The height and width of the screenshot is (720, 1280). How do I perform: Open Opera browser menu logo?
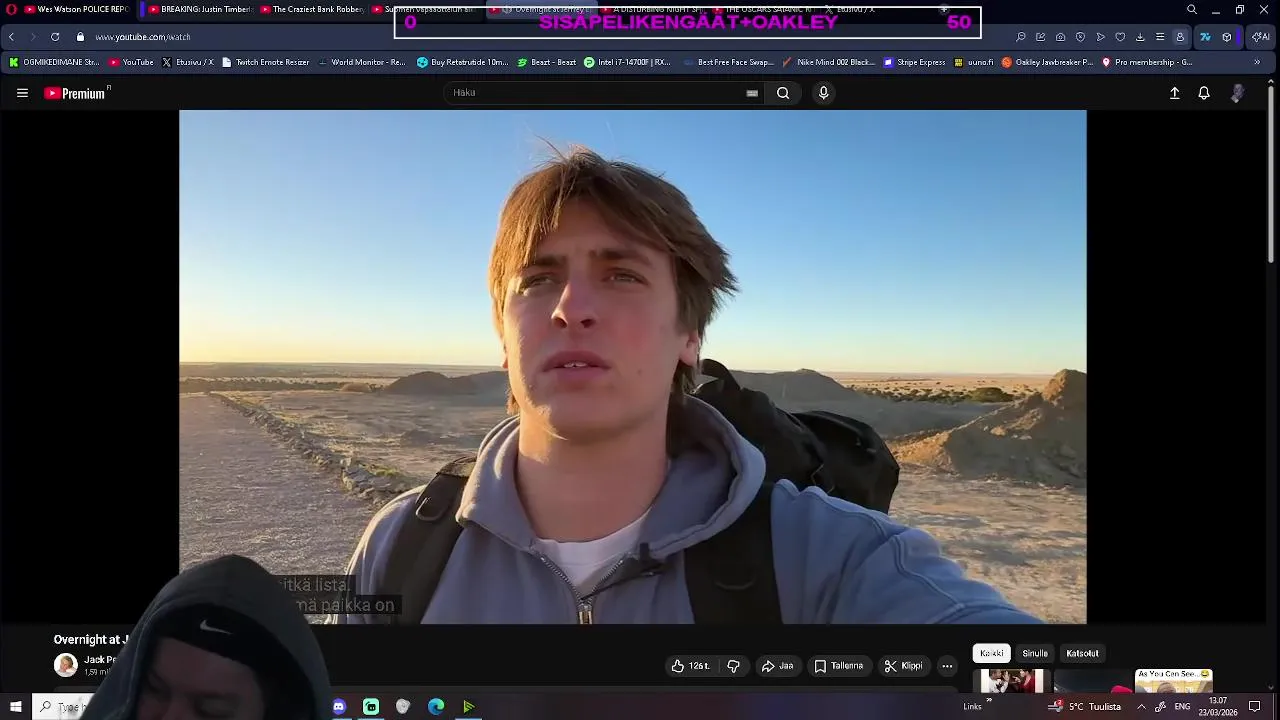[x=11, y=9]
